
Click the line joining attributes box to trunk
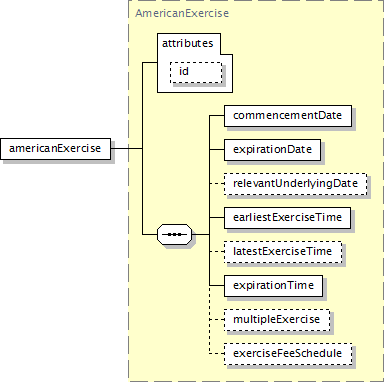(x=150, y=62)
